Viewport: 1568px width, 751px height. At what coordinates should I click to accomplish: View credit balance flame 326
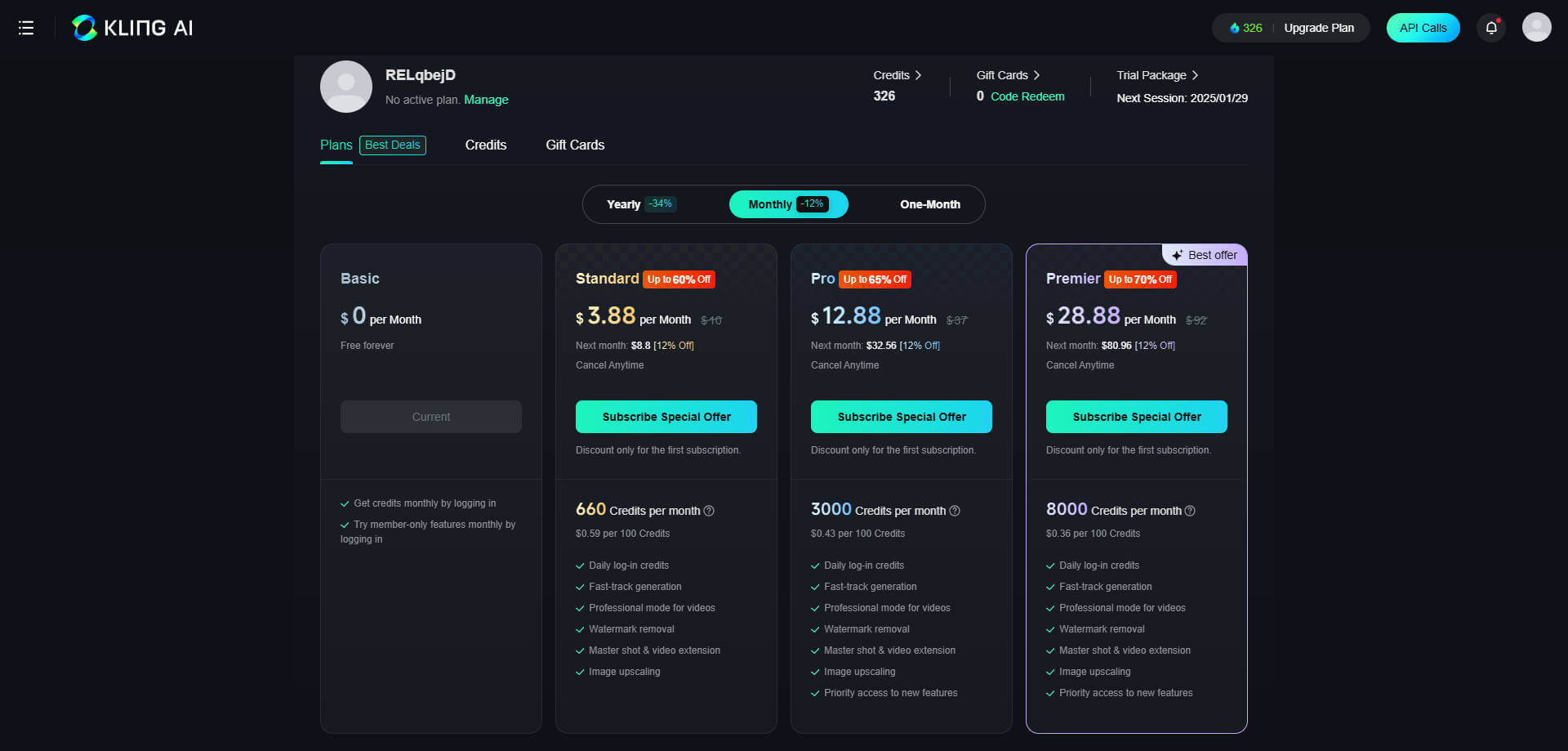click(1245, 28)
